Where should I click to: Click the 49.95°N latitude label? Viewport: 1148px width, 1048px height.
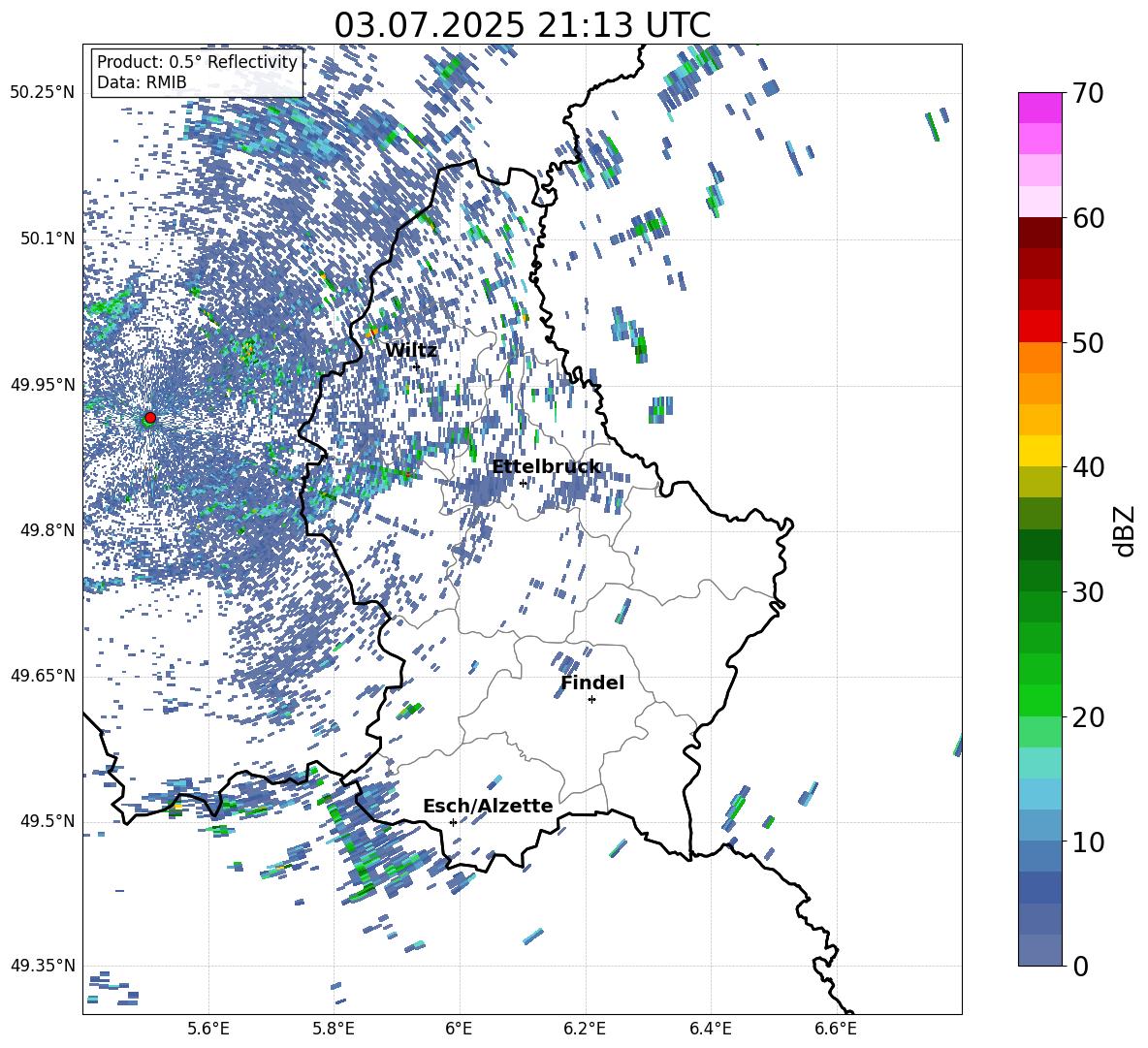tap(43, 385)
